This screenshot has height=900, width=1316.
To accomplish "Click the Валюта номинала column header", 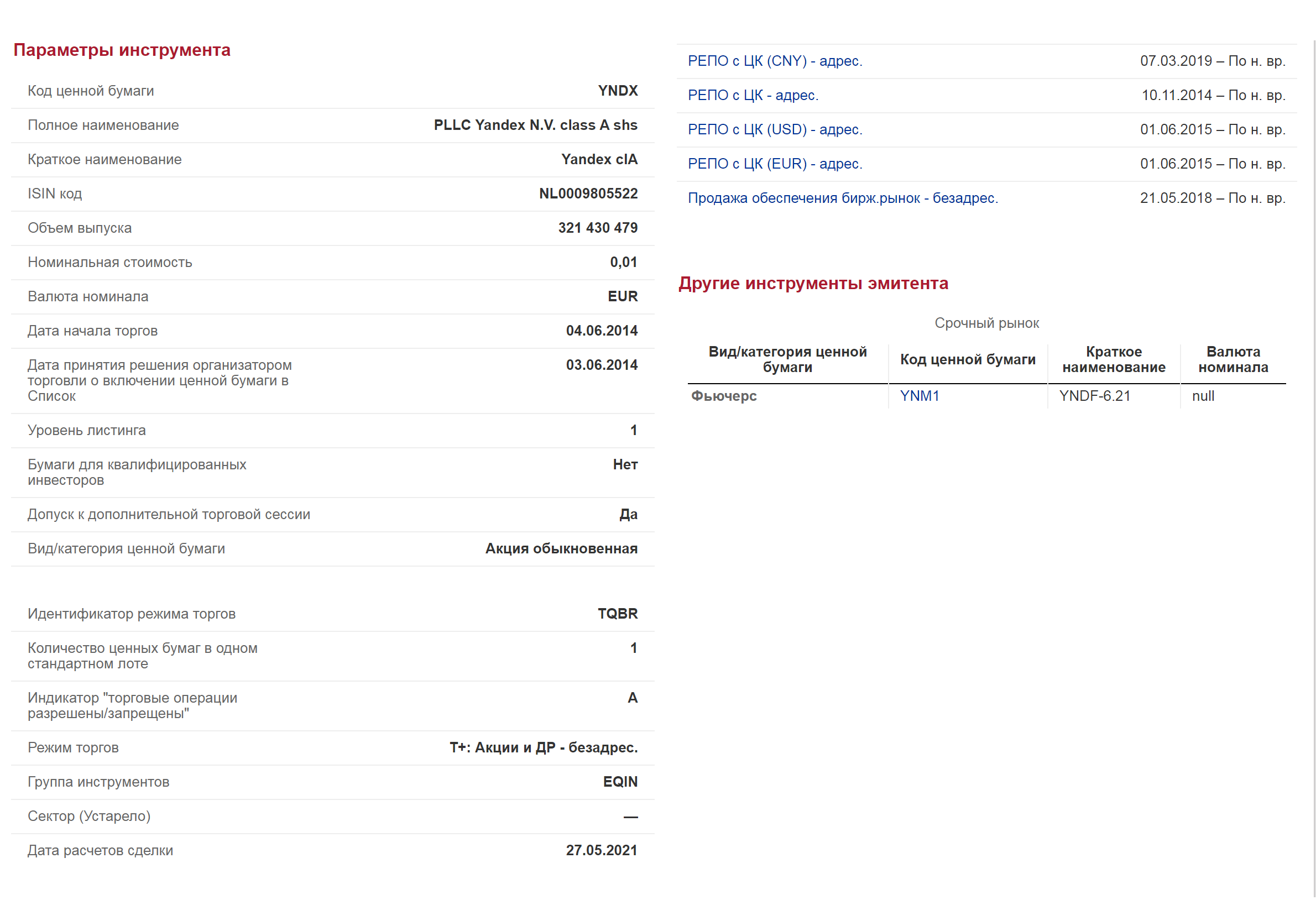I will 1233,359.
